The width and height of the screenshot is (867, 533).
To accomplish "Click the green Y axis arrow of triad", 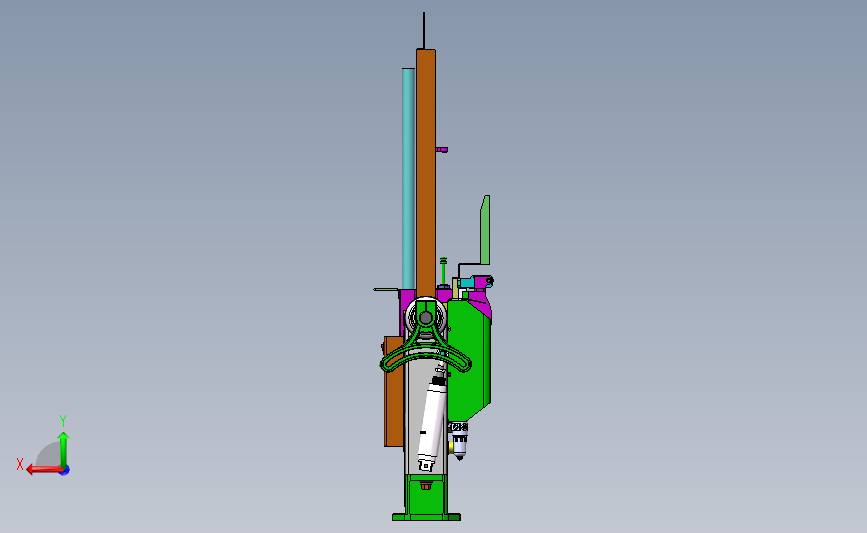I will tap(64, 449).
